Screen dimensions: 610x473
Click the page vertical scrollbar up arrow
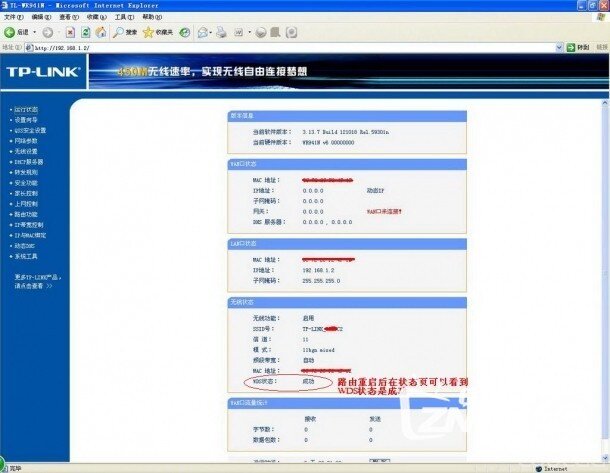coord(605,103)
